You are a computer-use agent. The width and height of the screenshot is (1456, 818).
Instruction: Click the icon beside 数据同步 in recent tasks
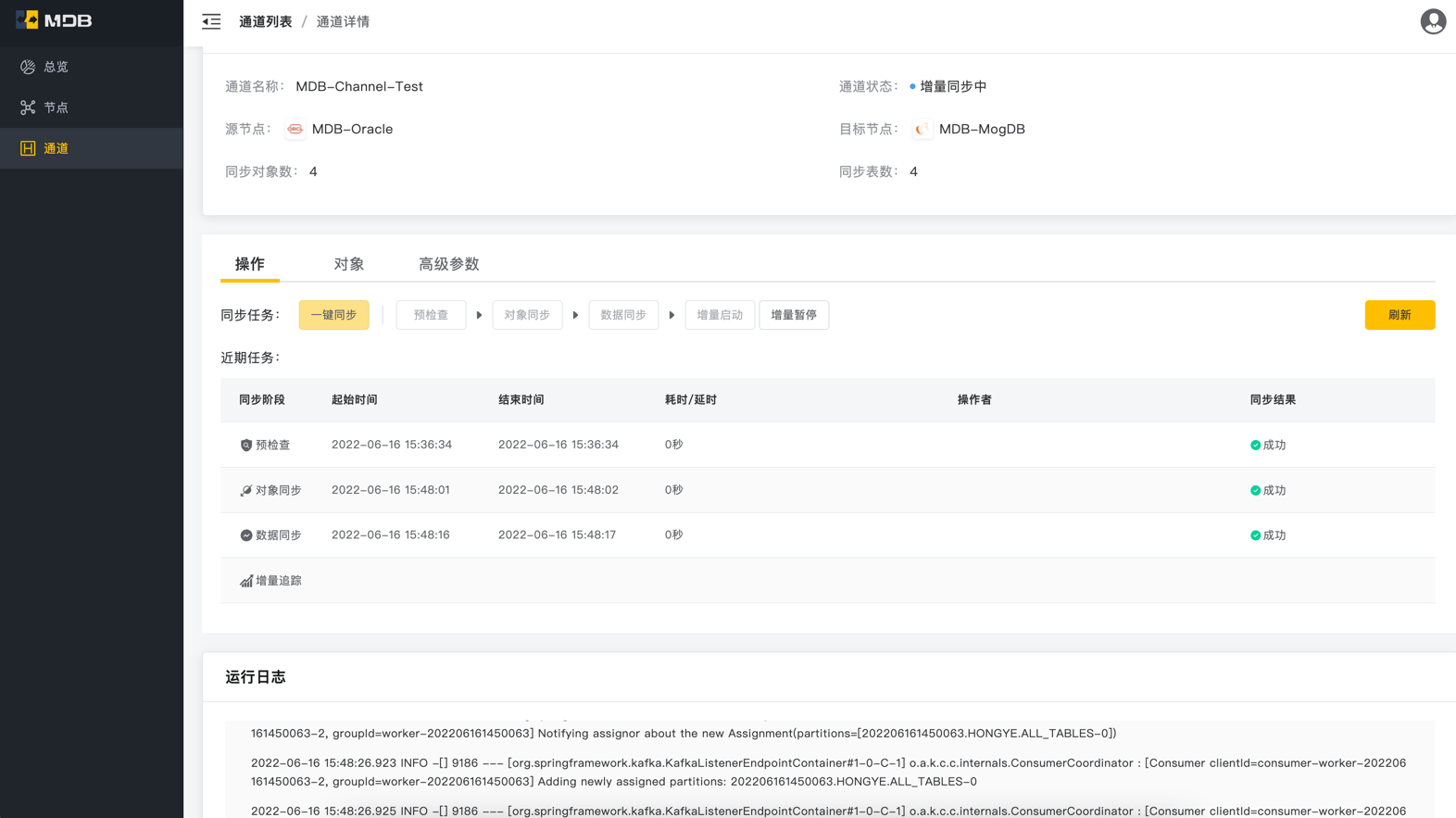(x=246, y=535)
